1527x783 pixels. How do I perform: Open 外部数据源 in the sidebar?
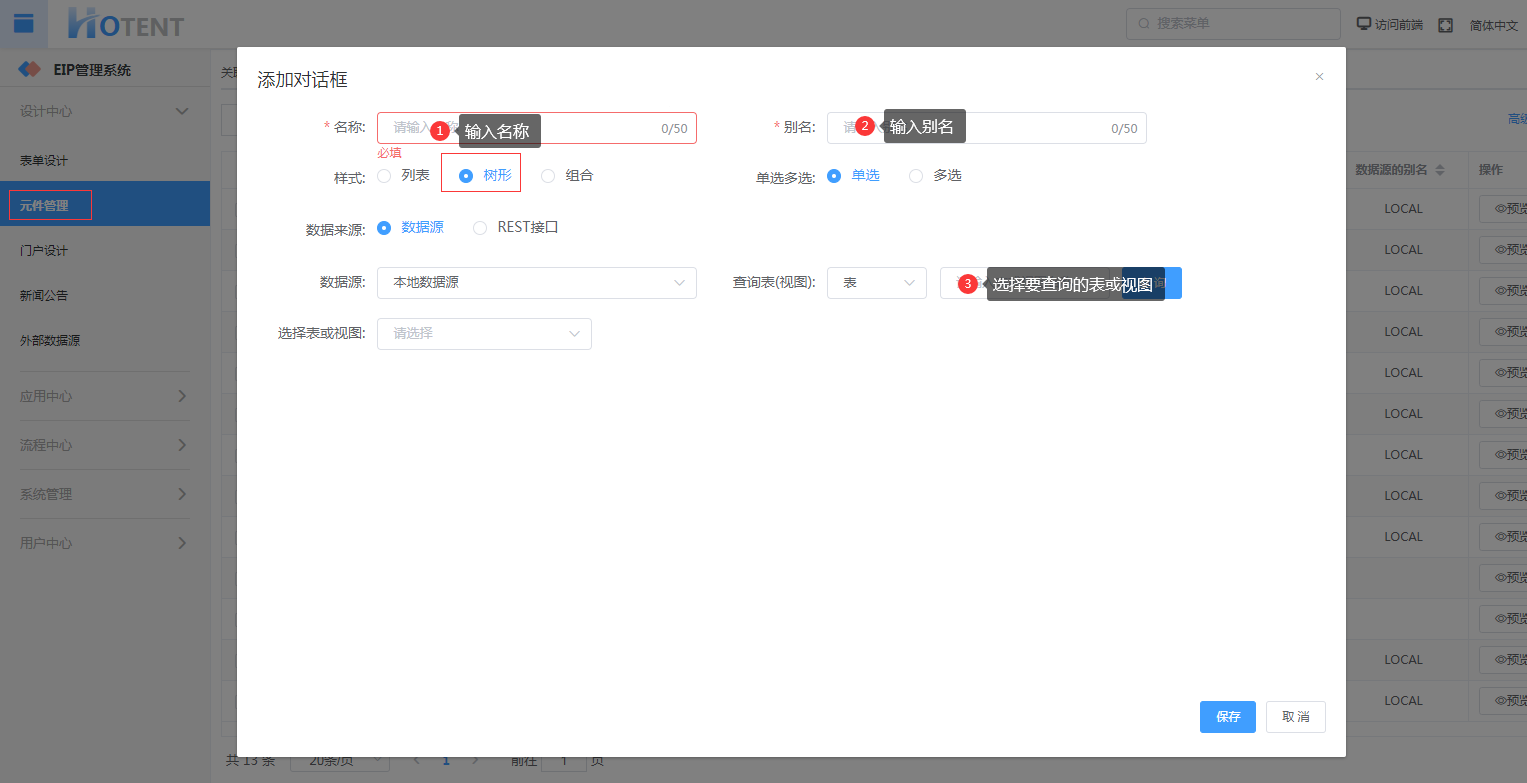coord(50,341)
